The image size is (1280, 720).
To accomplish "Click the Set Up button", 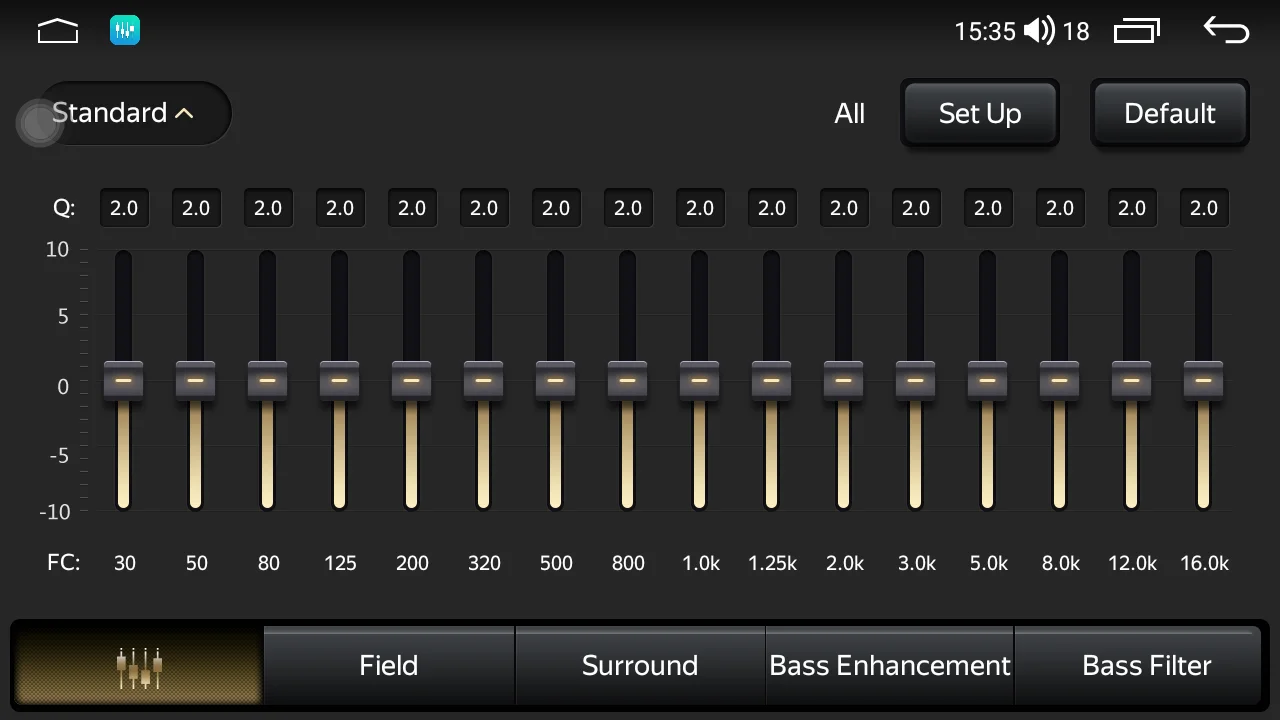I will pos(980,113).
